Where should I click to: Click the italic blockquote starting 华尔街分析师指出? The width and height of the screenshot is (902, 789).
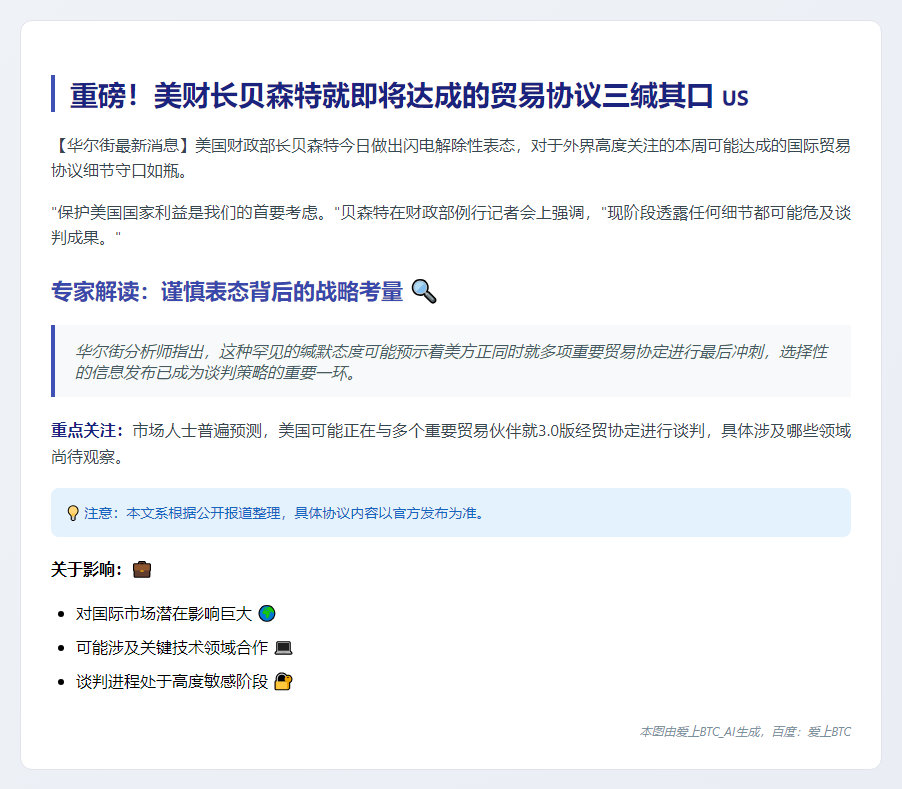point(451,362)
